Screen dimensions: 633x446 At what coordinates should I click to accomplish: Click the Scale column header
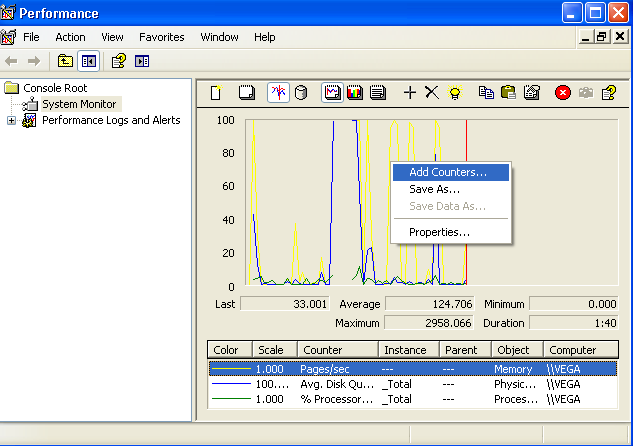(x=275, y=350)
